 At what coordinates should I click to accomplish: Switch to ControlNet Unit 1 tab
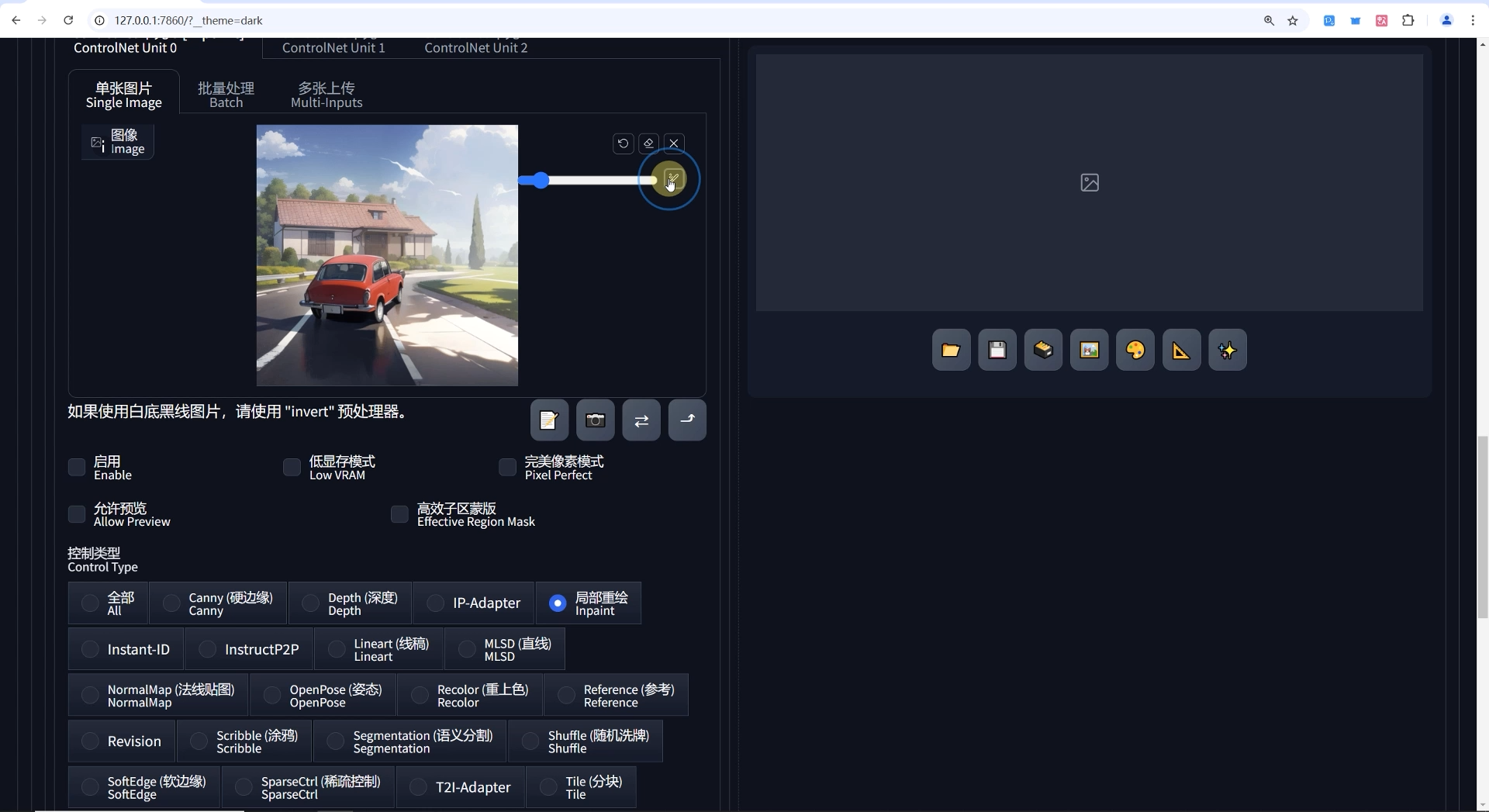333,47
